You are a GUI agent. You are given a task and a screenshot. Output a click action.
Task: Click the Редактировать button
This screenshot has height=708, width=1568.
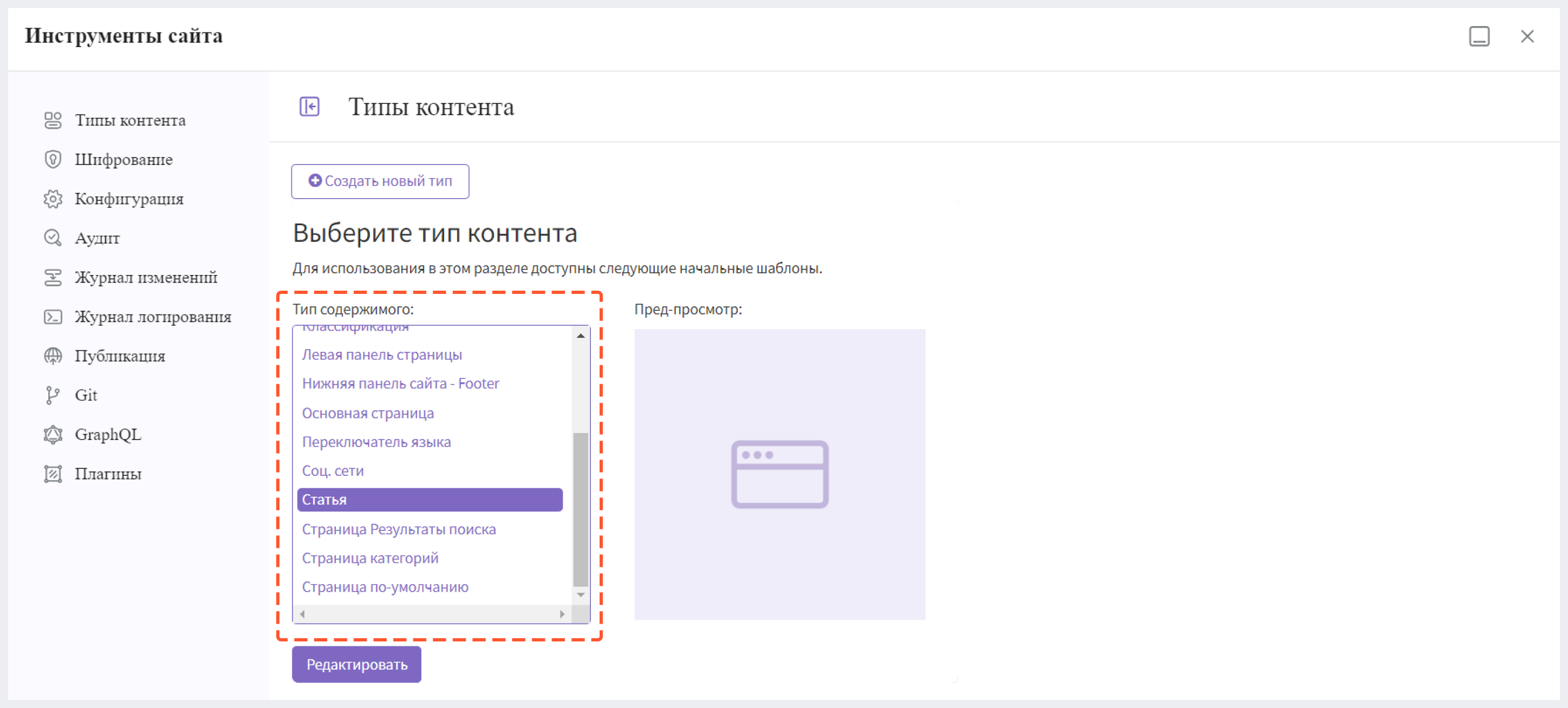pos(357,664)
